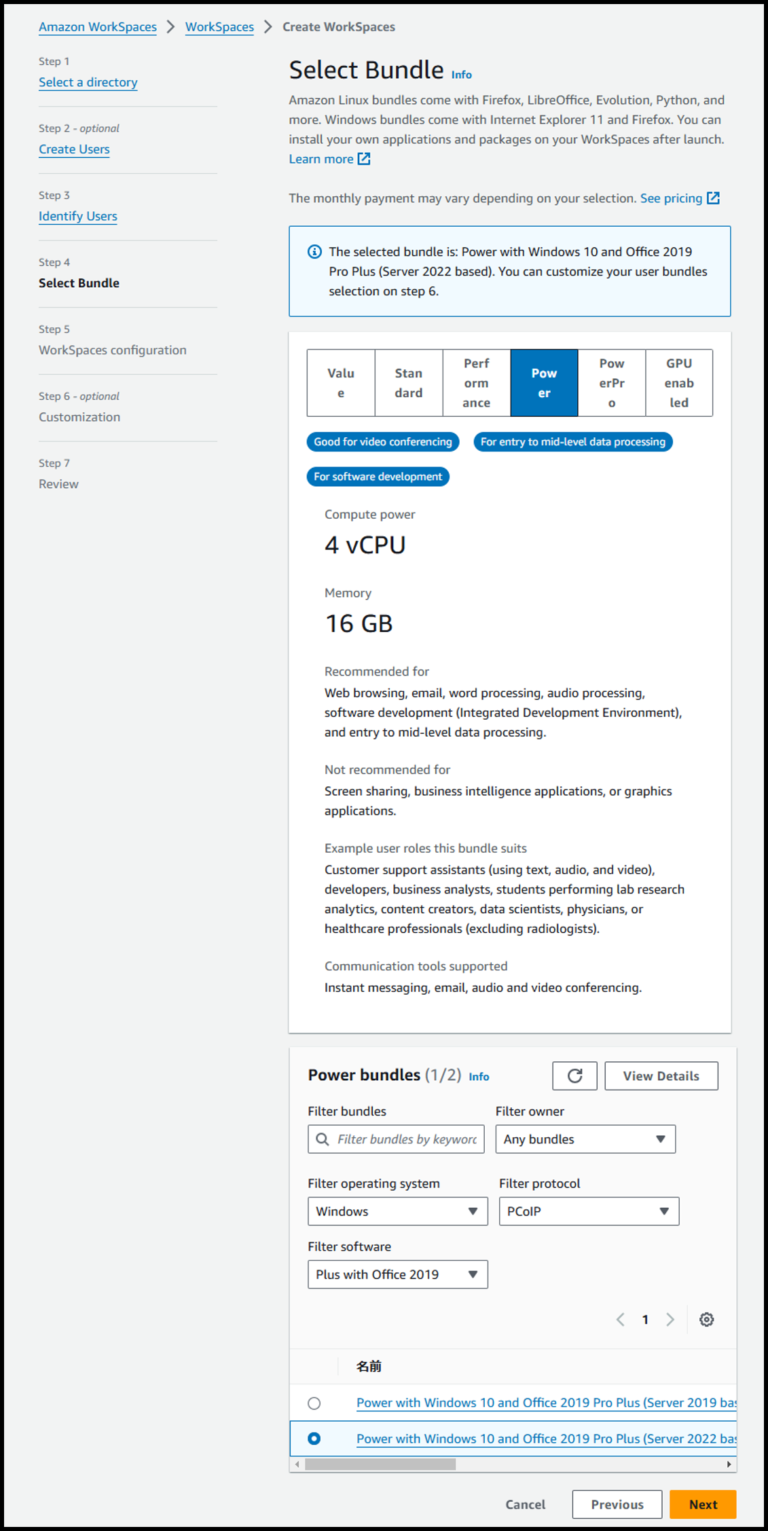Click the Good for video conferencing tag

[383, 442]
